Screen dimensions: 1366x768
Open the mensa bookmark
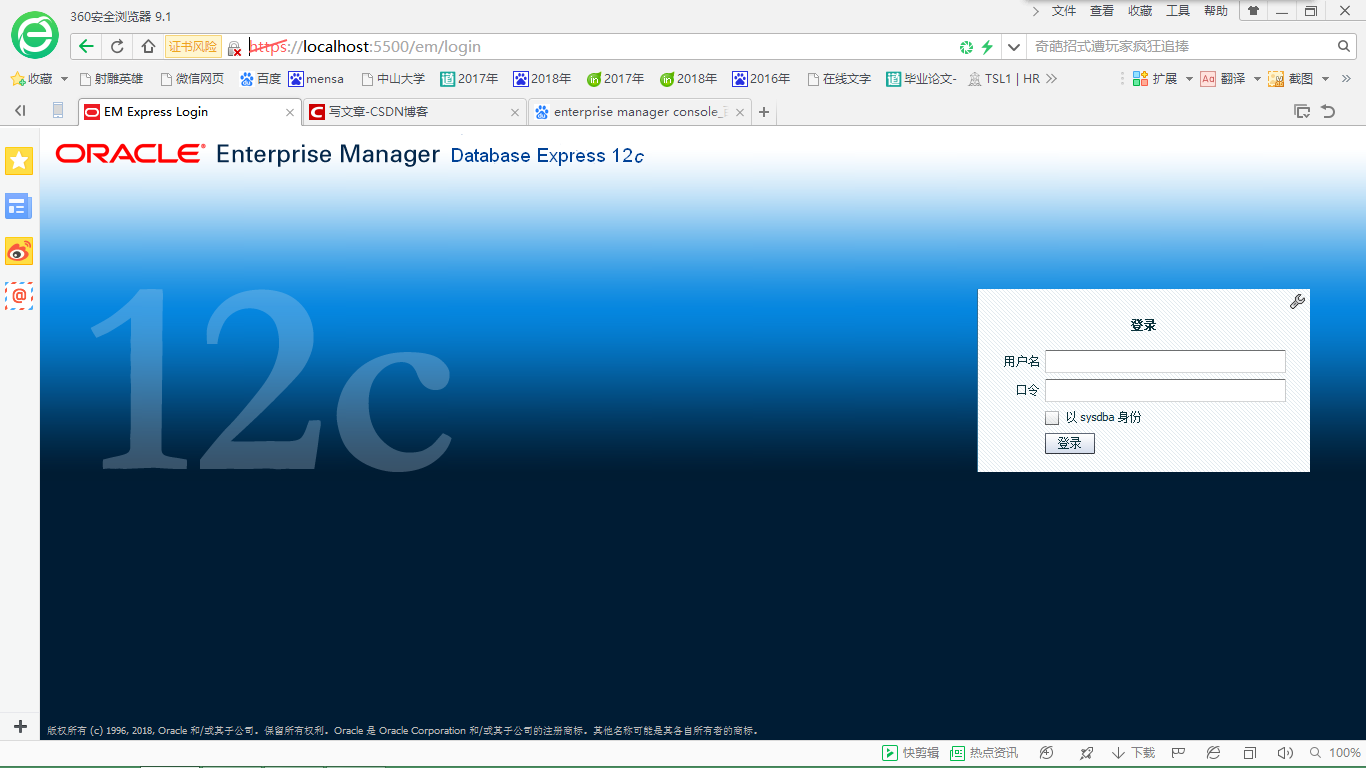(x=316, y=79)
